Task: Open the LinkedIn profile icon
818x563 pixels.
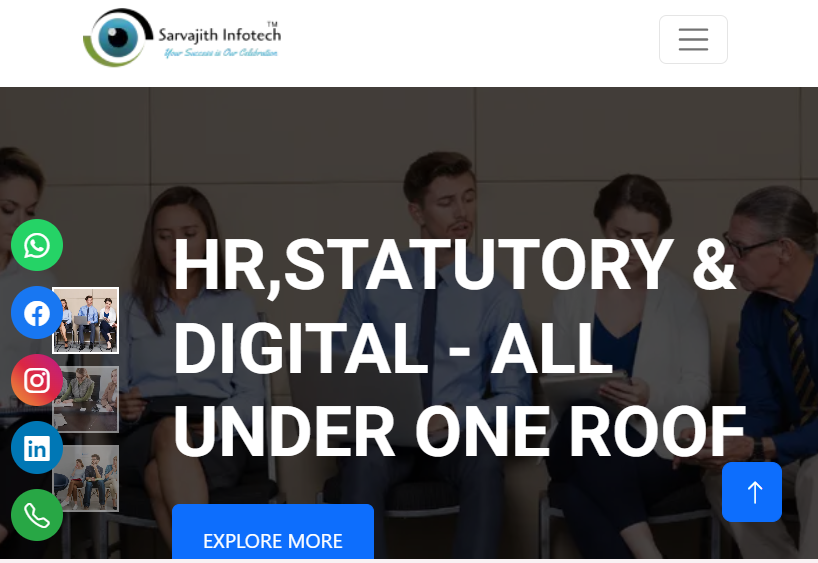Action: coord(37,448)
